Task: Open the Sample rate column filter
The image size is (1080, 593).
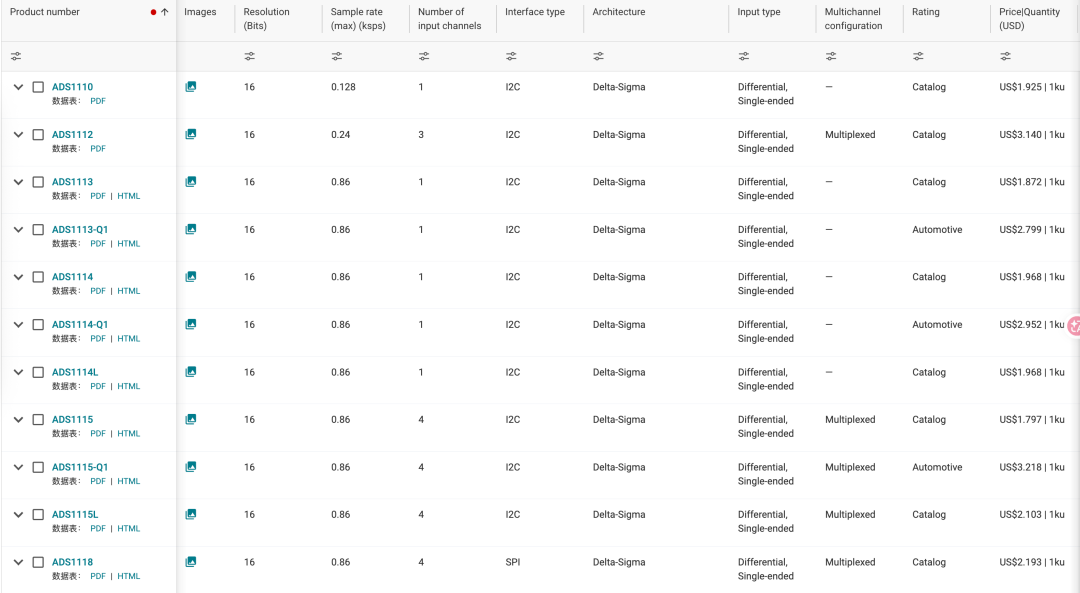Action: pyautogui.click(x=337, y=56)
